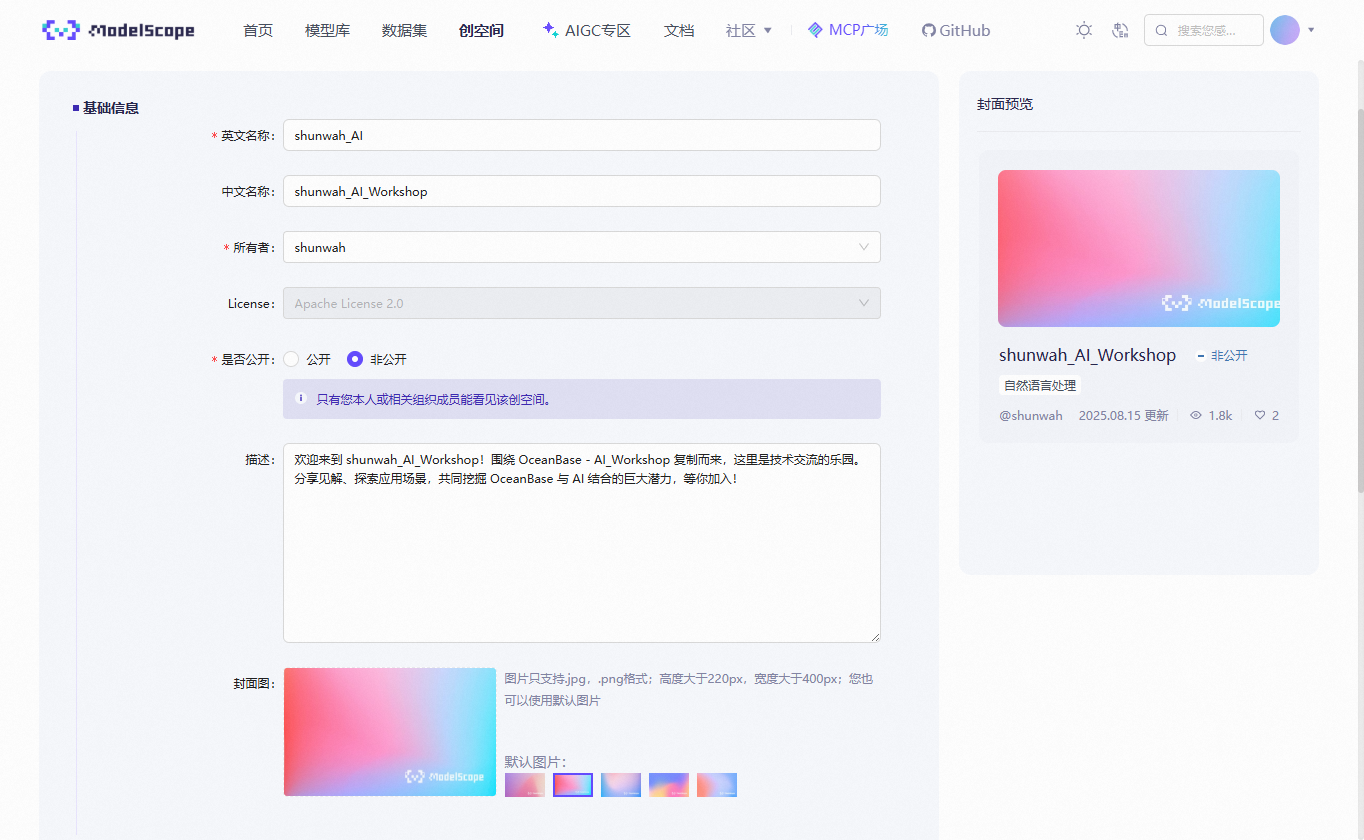This screenshot has width=1364, height=840.
Task: Select the fourth default cover image (blue-orange)
Action: tap(669, 785)
